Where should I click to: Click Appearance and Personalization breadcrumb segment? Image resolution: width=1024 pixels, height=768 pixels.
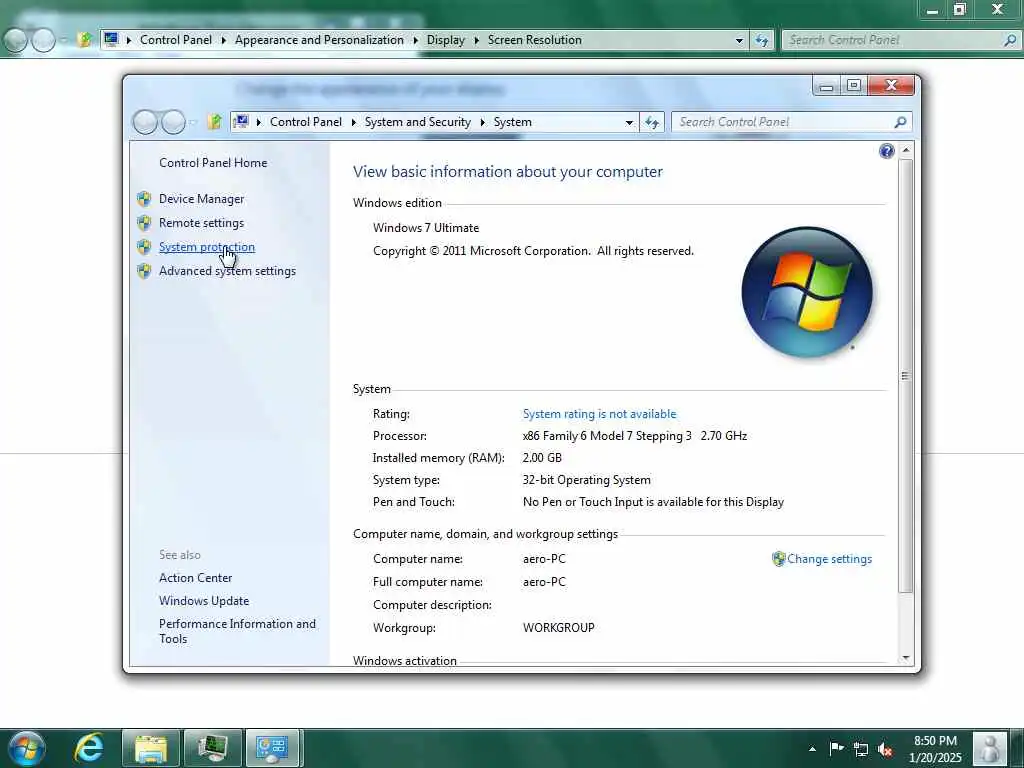319,40
